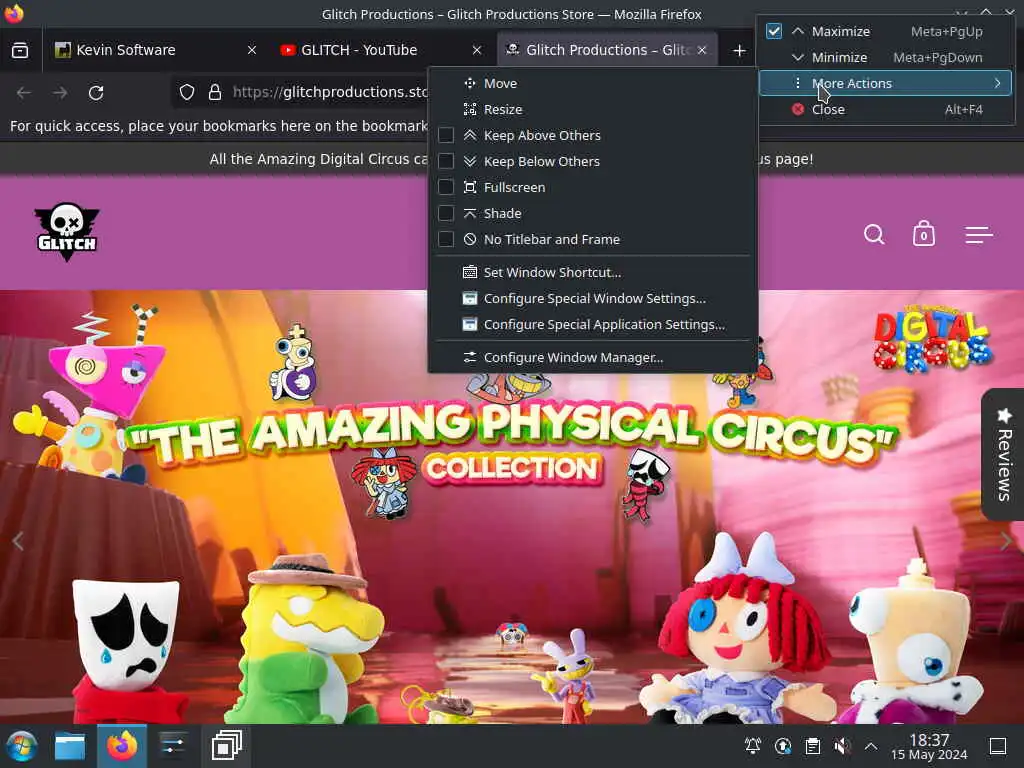Image resolution: width=1024 pixels, height=768 pixels.
Task: Select Resize in window menu
Action: coord(593,109)
